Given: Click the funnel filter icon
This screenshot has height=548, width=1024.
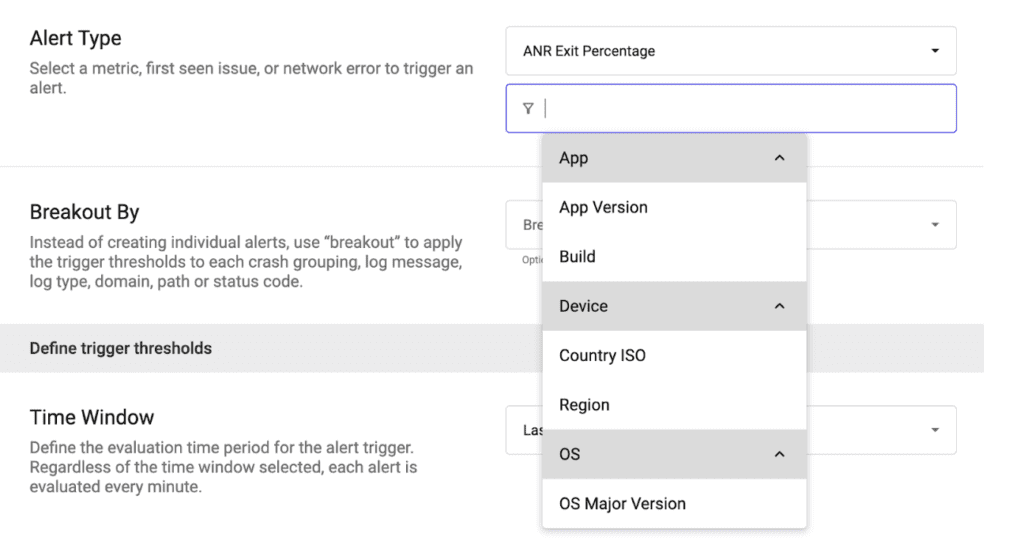Looking at the screenshot, I should point(528,108).
